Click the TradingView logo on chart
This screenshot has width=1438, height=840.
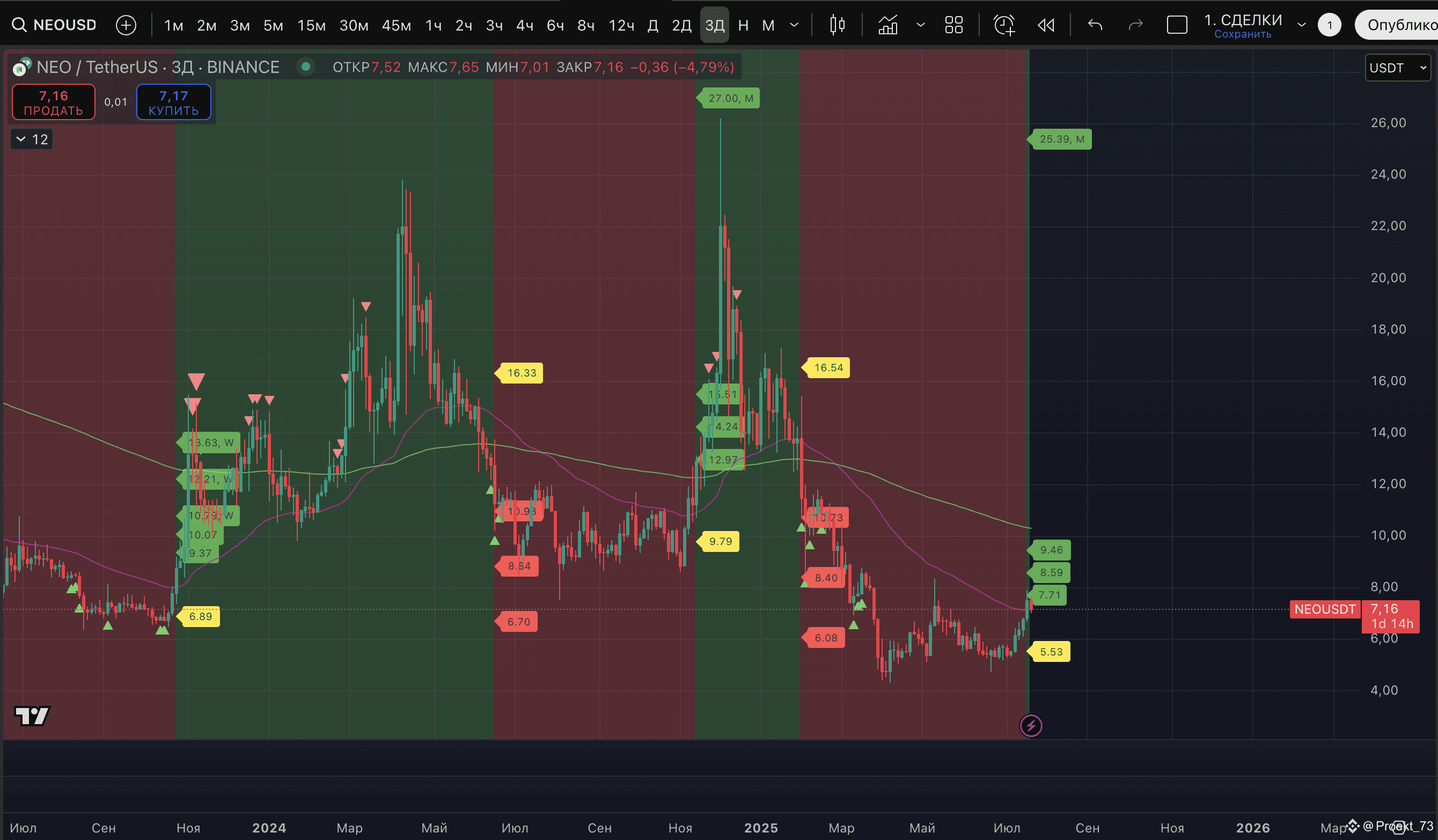(32, 716)
